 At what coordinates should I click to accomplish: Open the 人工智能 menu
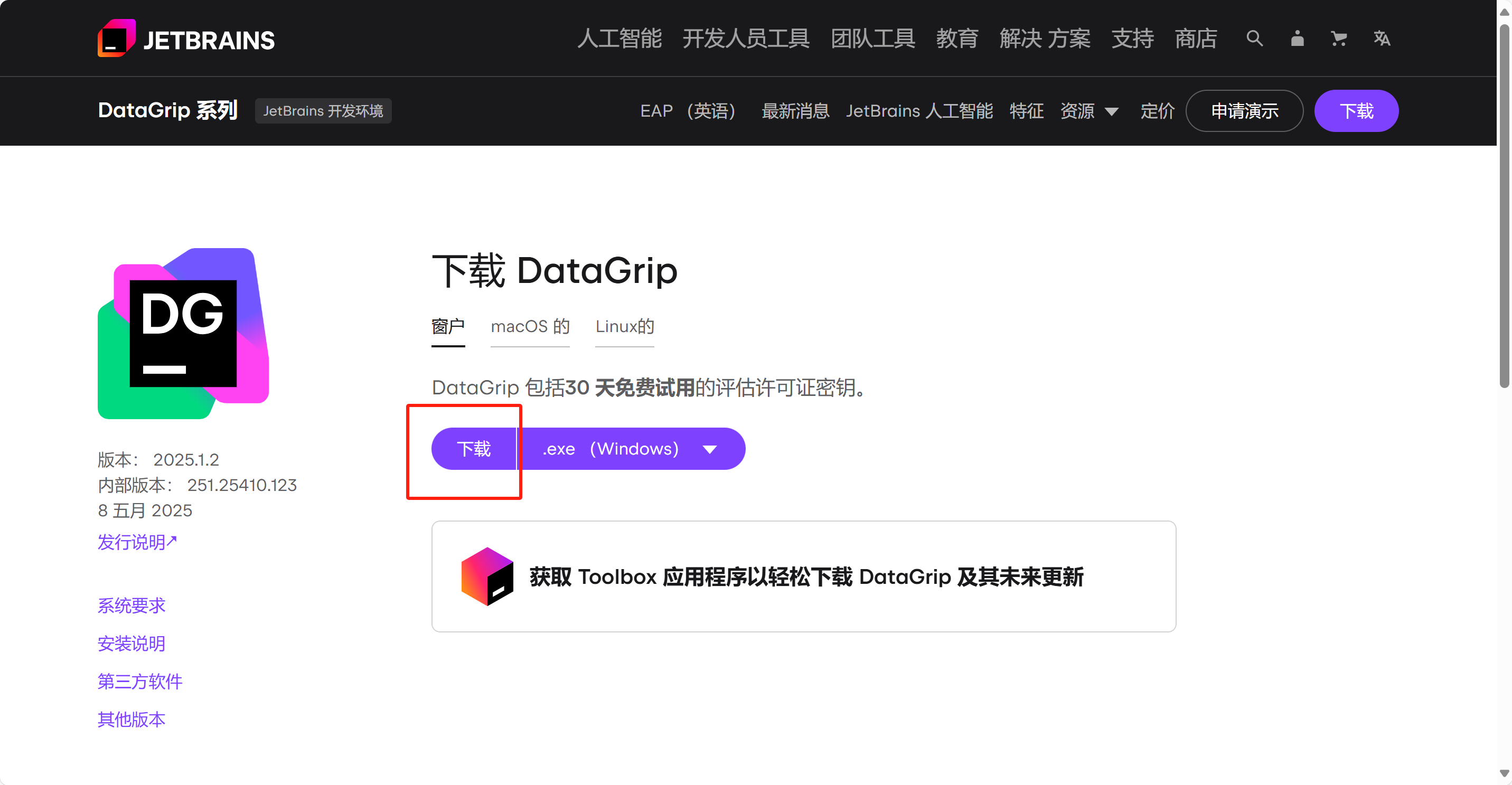pos(619,39)
